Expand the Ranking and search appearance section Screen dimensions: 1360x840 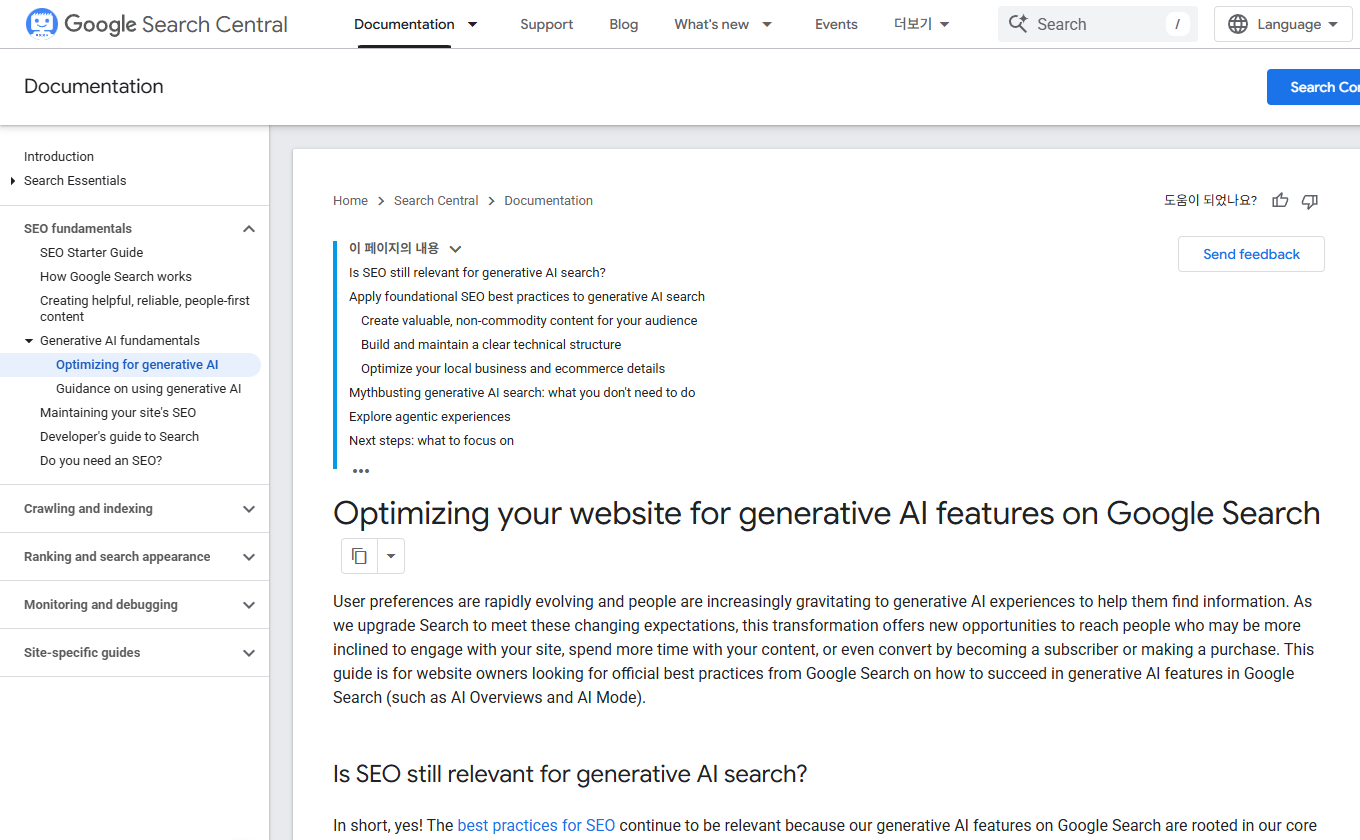coord(249,557)
